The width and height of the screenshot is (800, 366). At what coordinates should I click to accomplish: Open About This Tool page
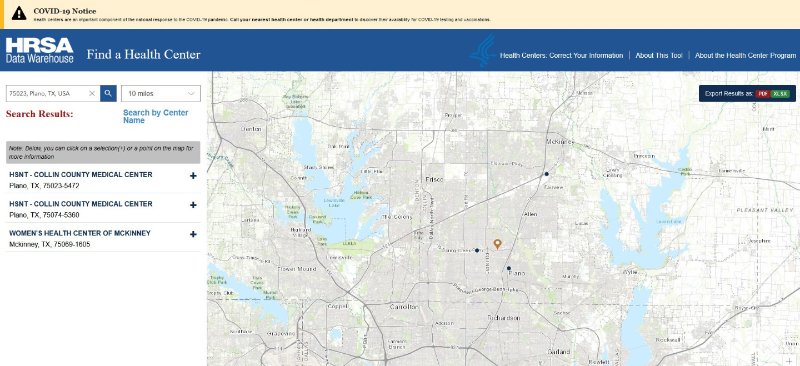659,55
